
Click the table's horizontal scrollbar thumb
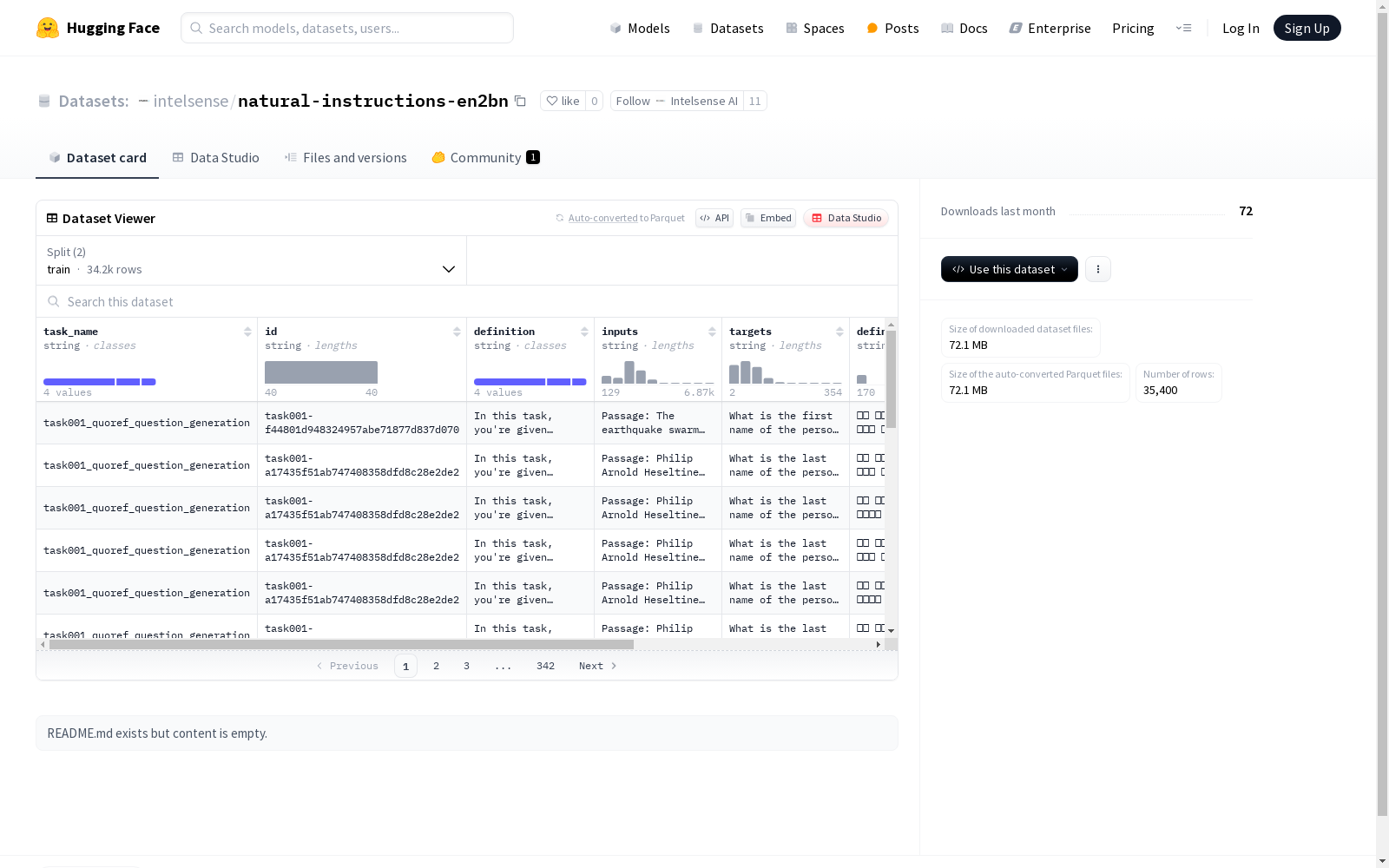[x=341, y=645]
